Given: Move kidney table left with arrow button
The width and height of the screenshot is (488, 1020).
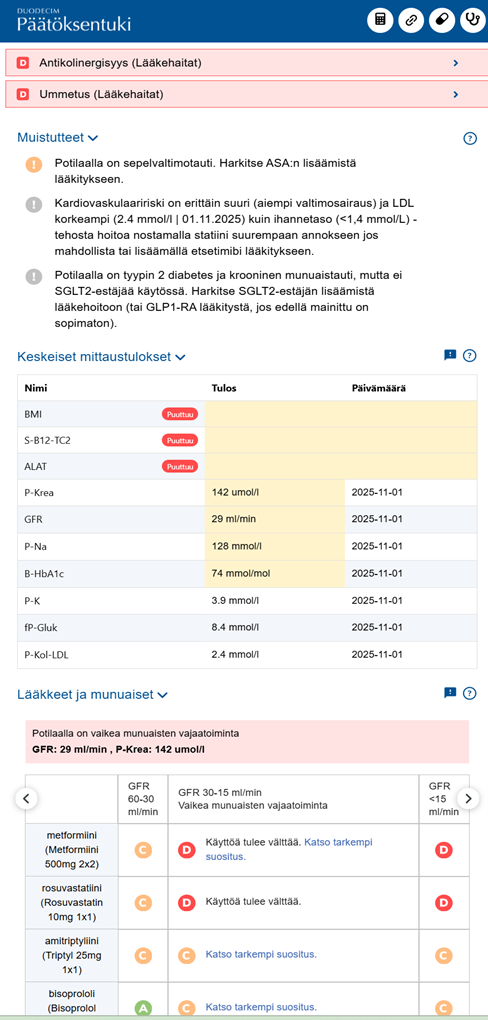Looking at the screenshot, I should (26, 798).
